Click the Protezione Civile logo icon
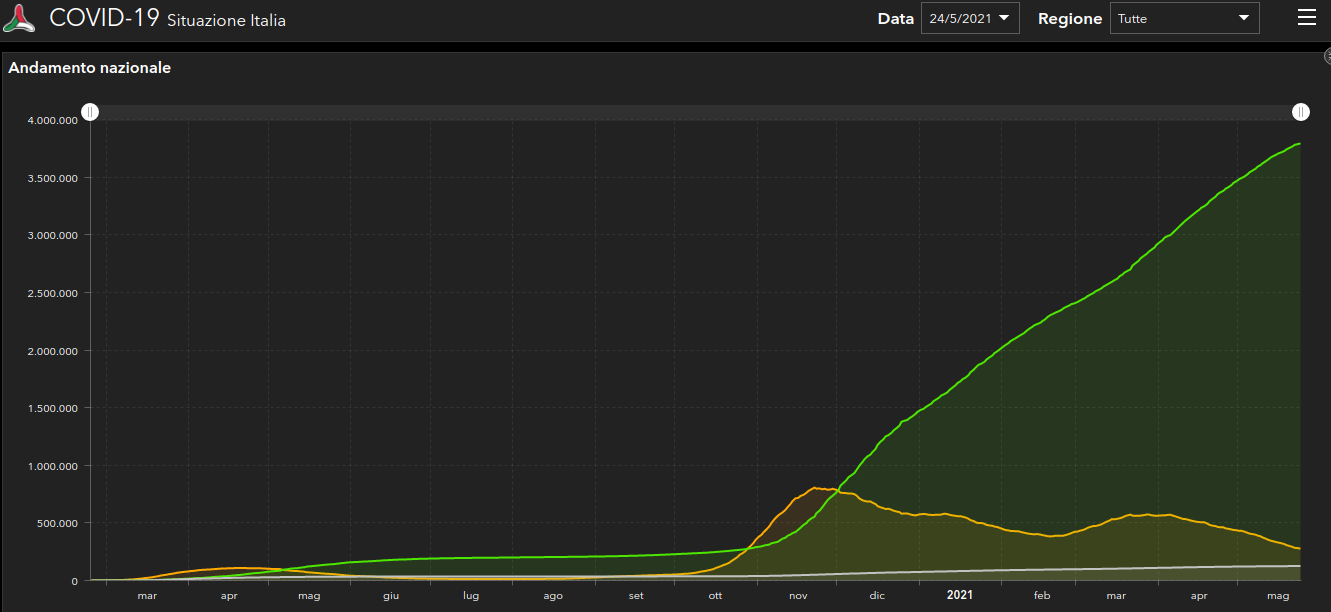This screenshot has height=612, width=1331. pyautogui.click(x=19, y=18)
